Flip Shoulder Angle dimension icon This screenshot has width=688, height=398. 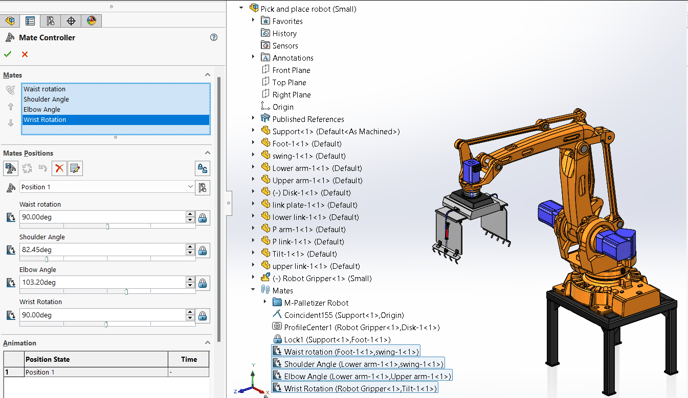[x=11, y=250]
